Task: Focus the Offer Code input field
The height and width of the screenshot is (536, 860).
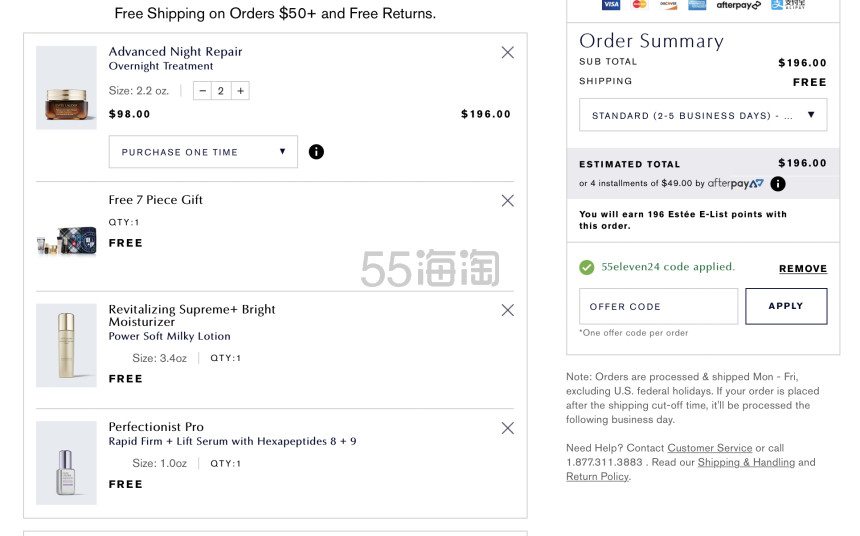Action: tap(658, 306)
